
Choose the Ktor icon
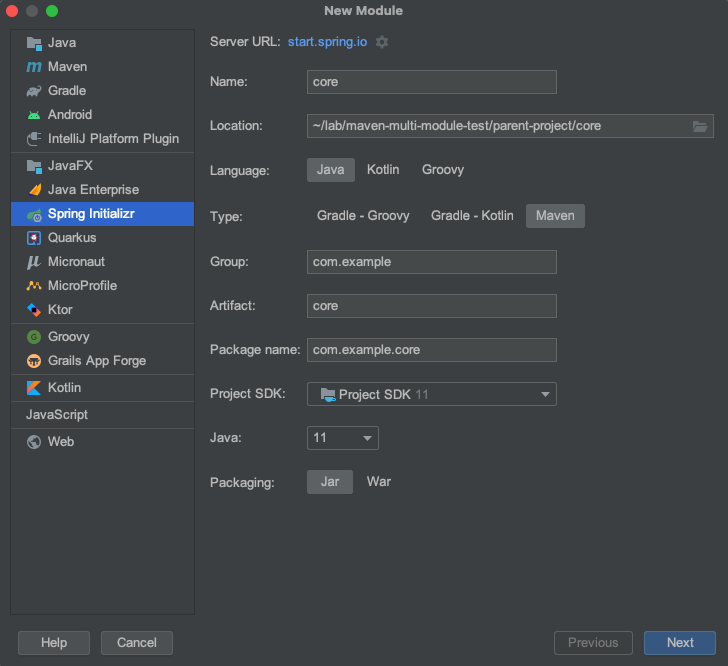(x=34, y=310)
